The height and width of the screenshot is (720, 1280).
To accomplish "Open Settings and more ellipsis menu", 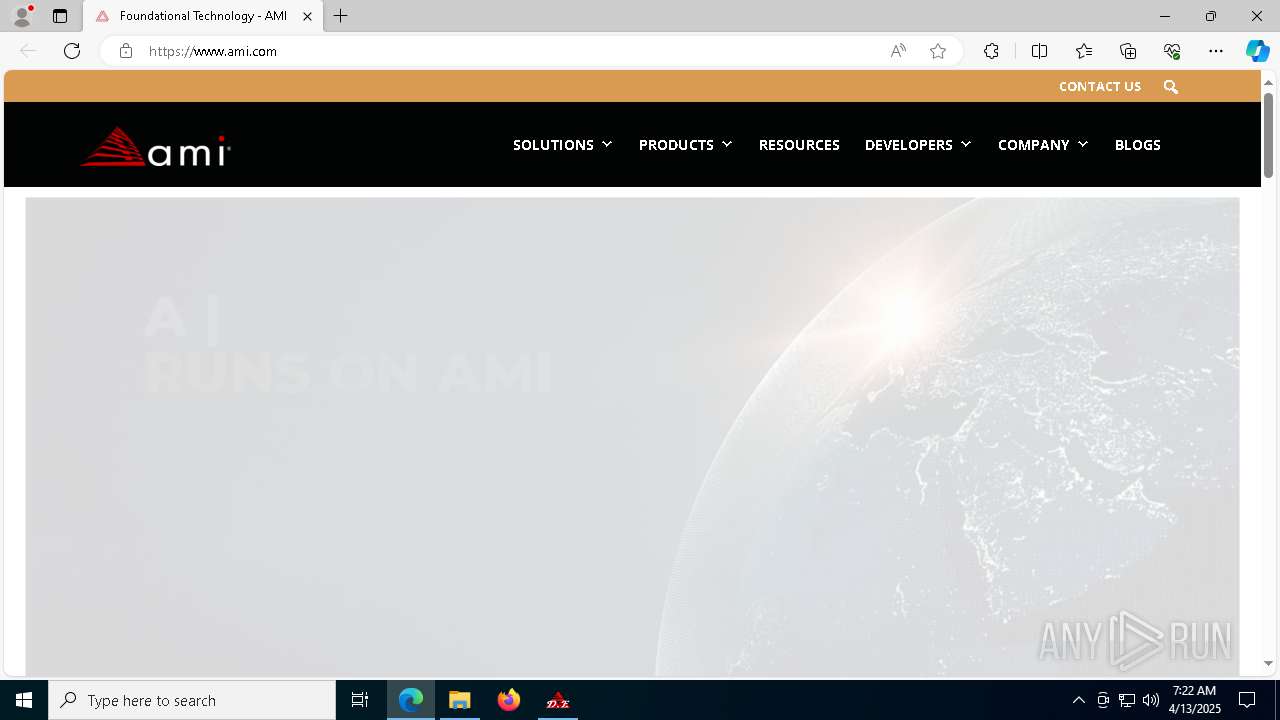I will point(1216,51).
